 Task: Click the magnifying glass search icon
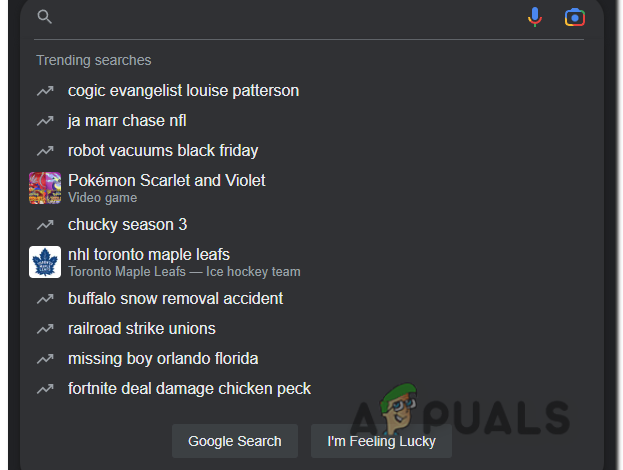click(44, 17)
